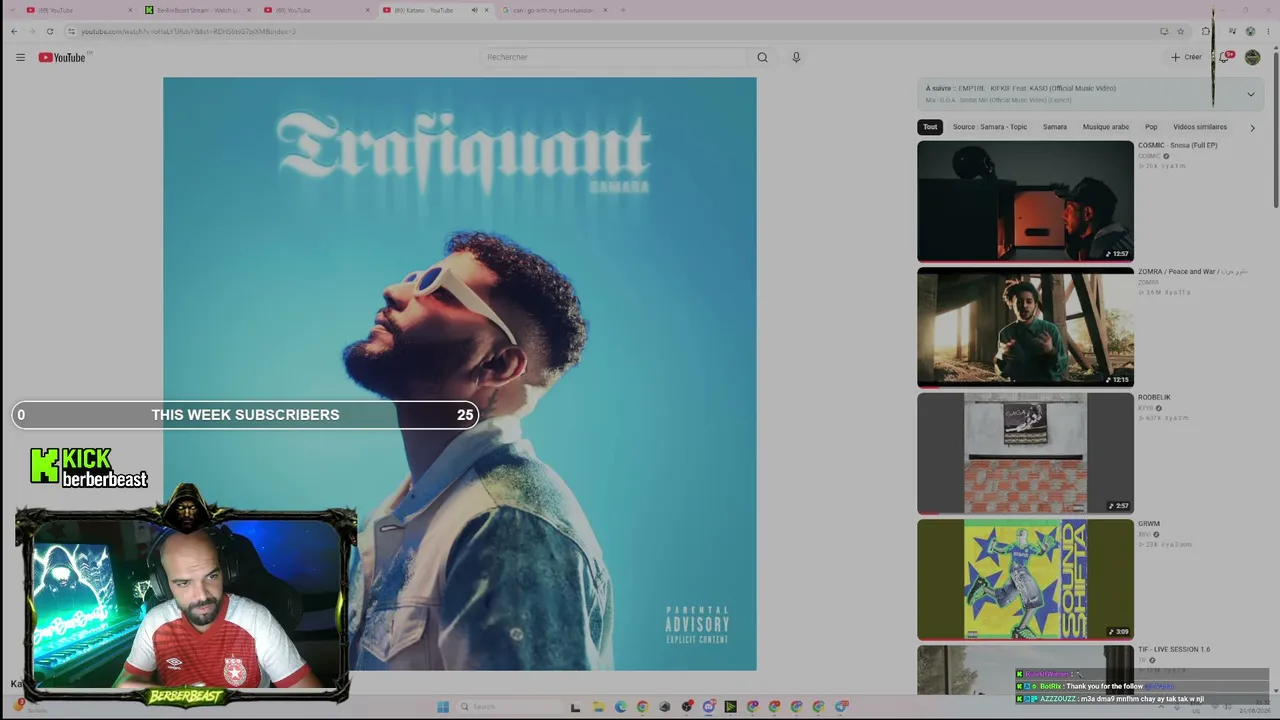Close the Katano - YouTube tab

487,10
